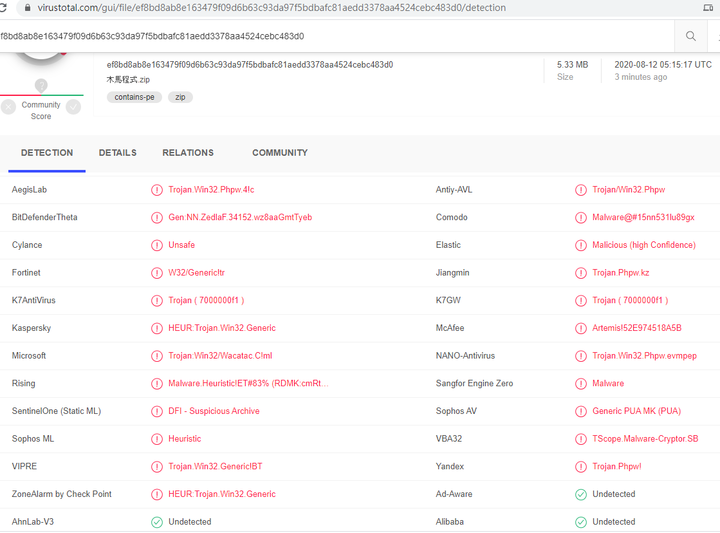This screenshot has height=533, width=720.
Task: Open the cast icon at address bar end
Action: click(709, 8)
